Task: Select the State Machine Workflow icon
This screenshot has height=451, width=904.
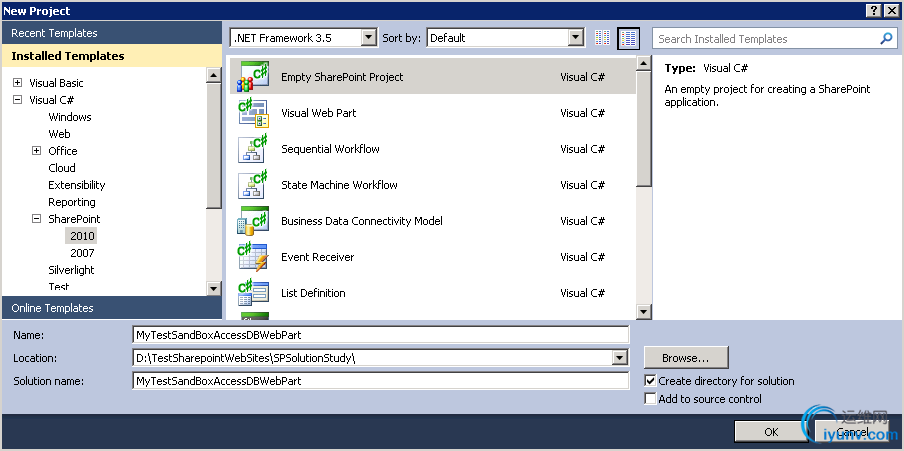Action: [x=254, y=185]
